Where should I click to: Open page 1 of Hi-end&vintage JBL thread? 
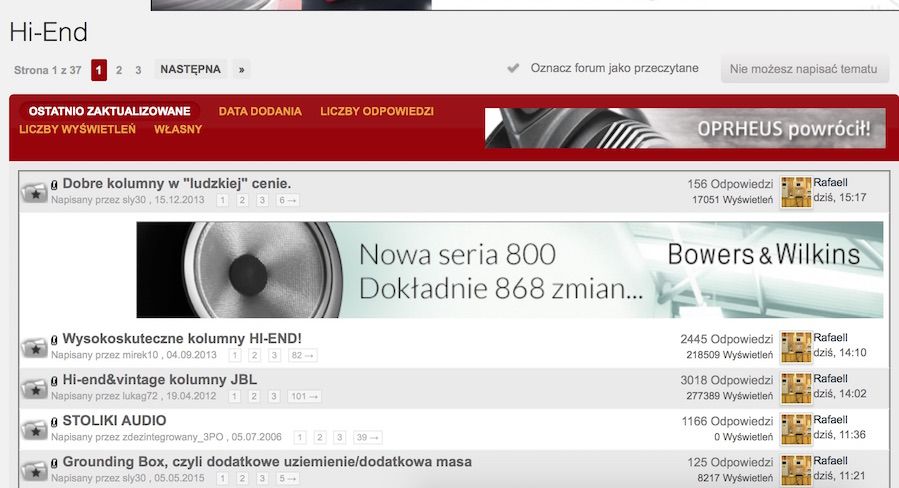pyautogui.click(x=234, y=397)
